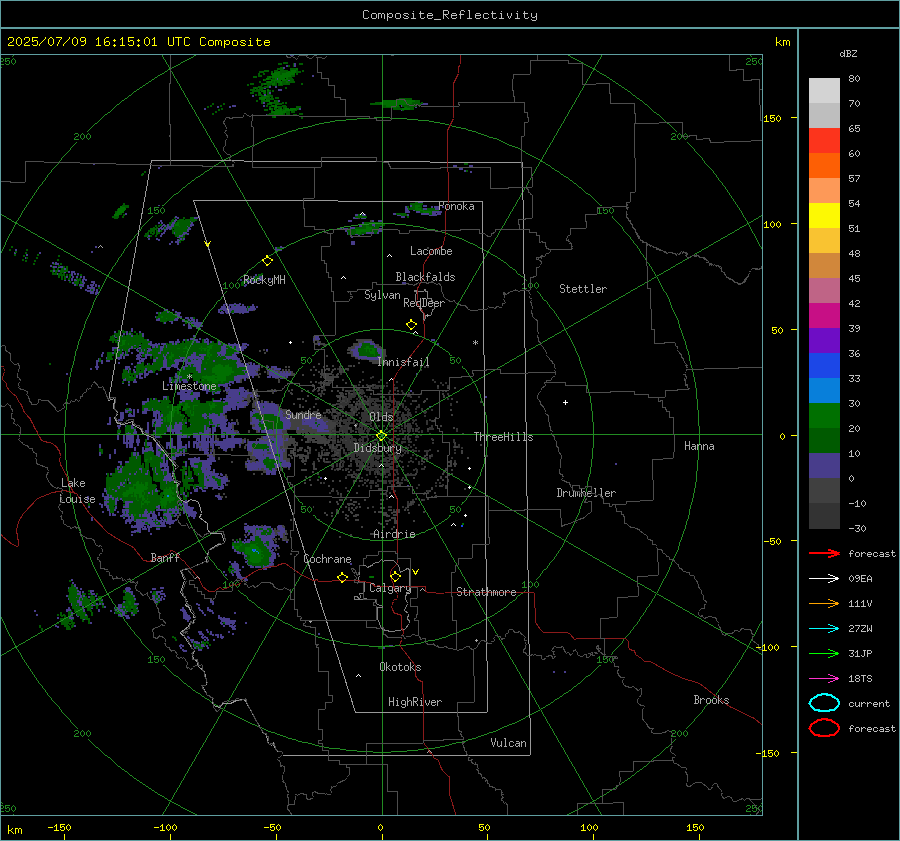The width and height of the screenshot is (900, 841).
Task: Click the Innisfail town label
Action: 403,362
